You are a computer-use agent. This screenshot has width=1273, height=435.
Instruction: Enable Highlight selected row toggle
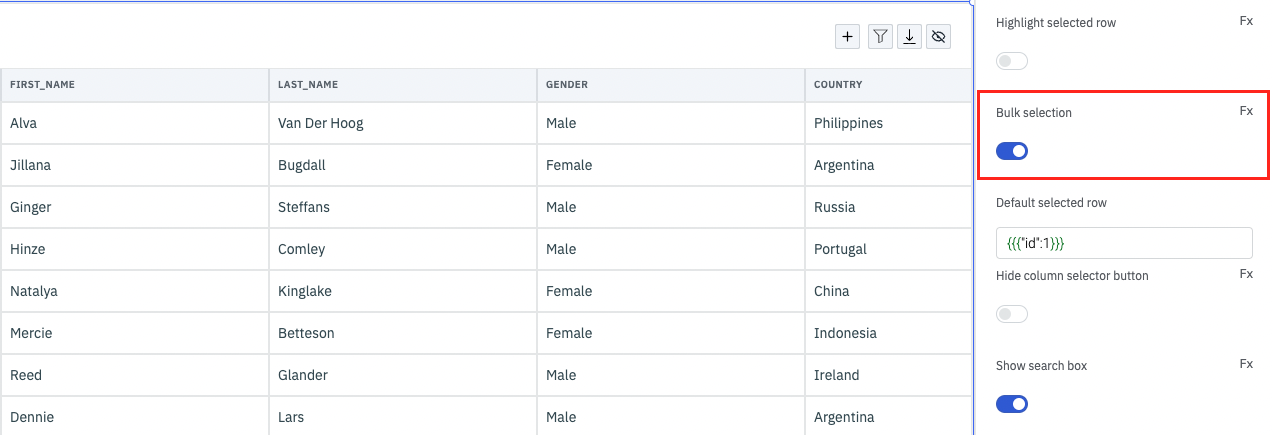[x=1012, y=62]
